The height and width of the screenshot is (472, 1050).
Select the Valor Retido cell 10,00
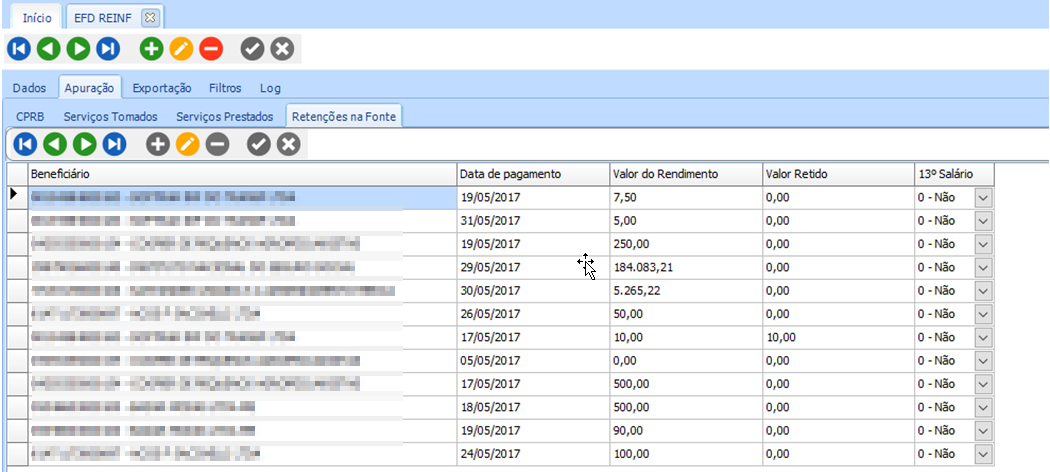click(x=838, y=337)
